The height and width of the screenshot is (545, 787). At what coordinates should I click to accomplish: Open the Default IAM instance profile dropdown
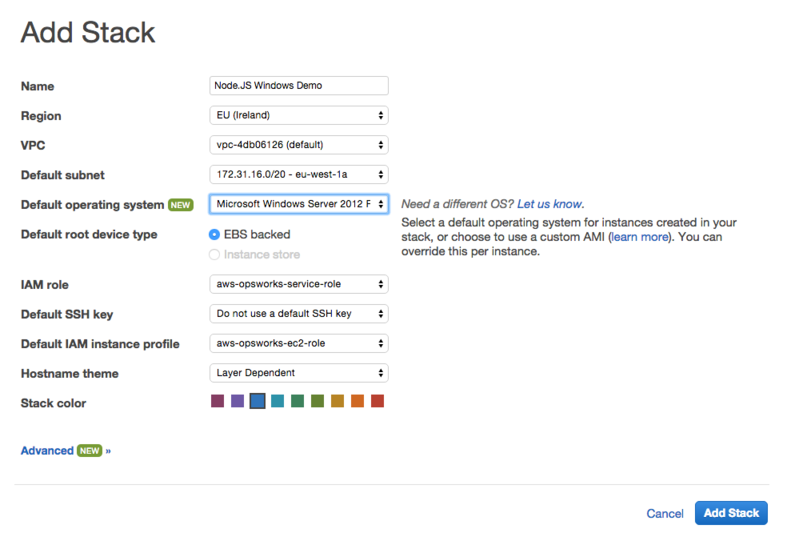pos(299,343)
